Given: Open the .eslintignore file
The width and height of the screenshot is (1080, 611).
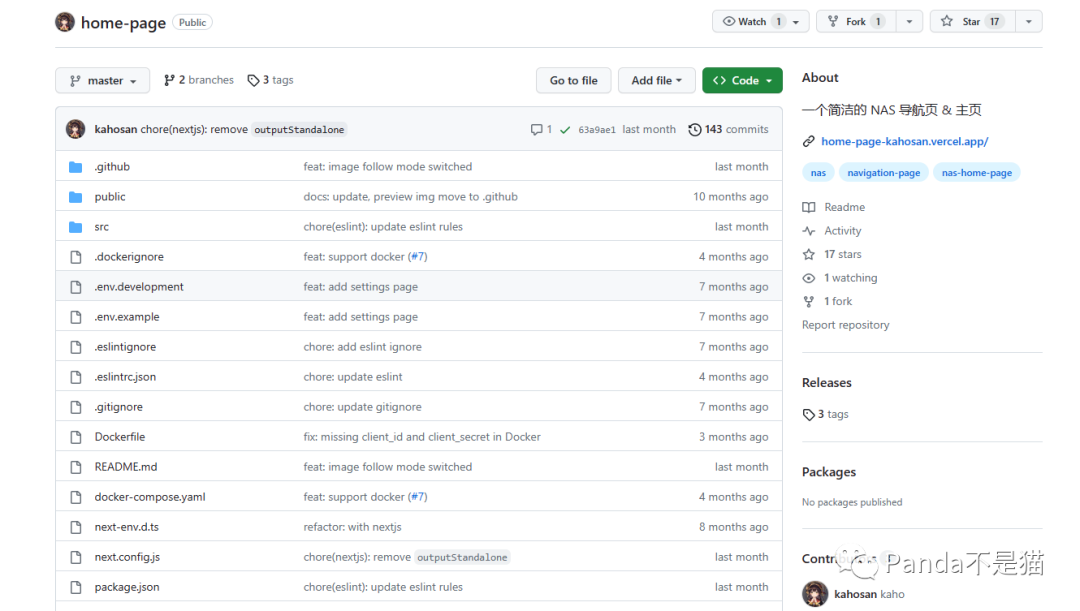Looking at the screenshot, I should [x=125, y=346].
